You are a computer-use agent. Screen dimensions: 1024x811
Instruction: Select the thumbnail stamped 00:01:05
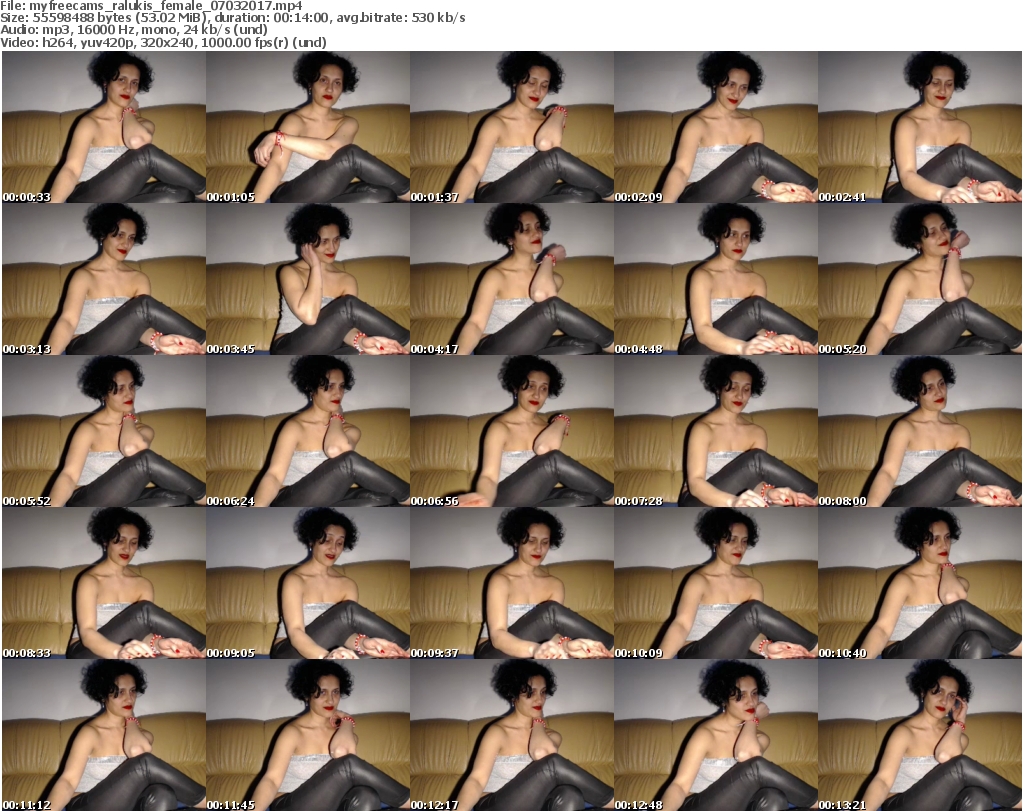[x=308, y=127]
